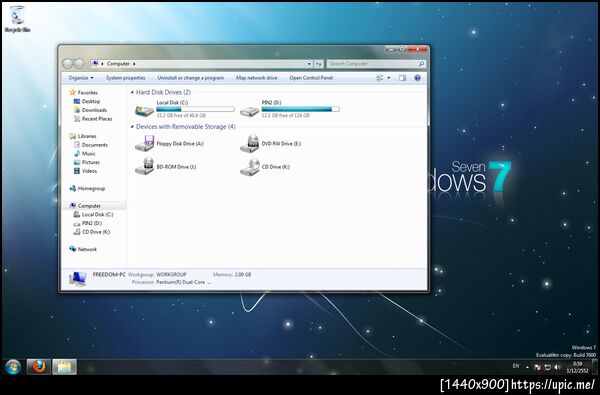Click System properties in toolbar
Screen dimensions: 600x395
pyautogui.click(x=126, y=78)
